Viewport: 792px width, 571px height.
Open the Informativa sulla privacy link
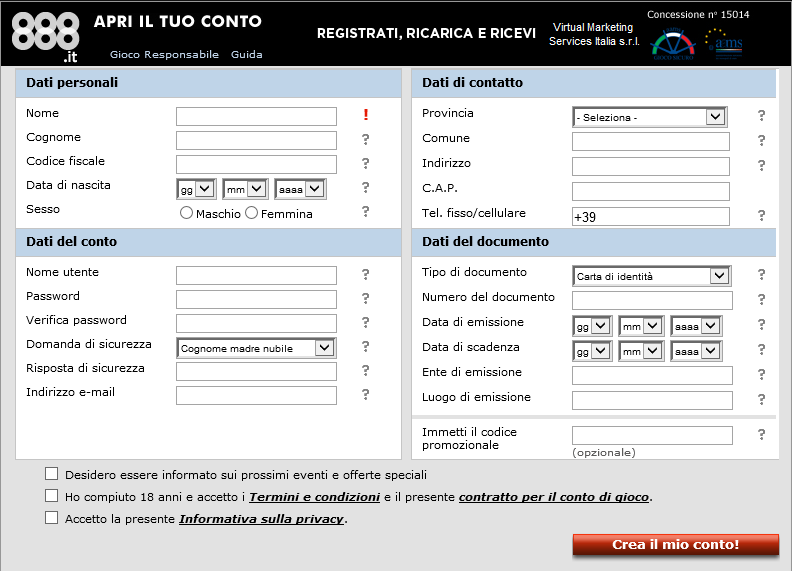tap(262, 519)
